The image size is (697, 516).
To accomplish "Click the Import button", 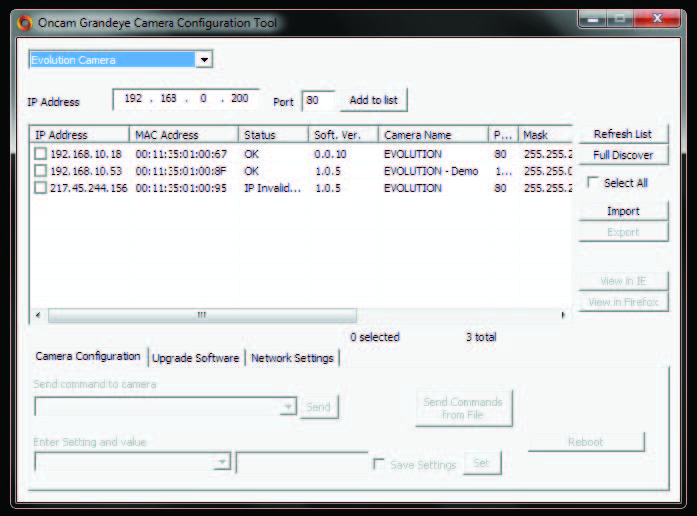I will click(x=623, y=211).
